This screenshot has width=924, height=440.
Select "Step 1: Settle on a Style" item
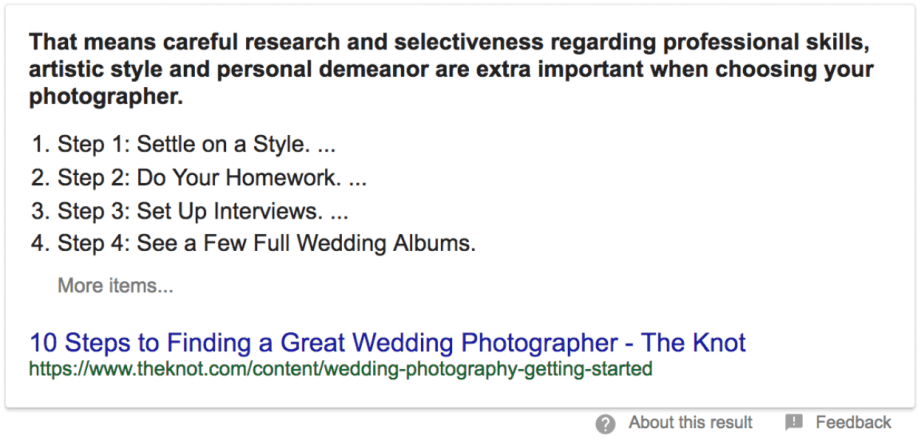point(184,144)
